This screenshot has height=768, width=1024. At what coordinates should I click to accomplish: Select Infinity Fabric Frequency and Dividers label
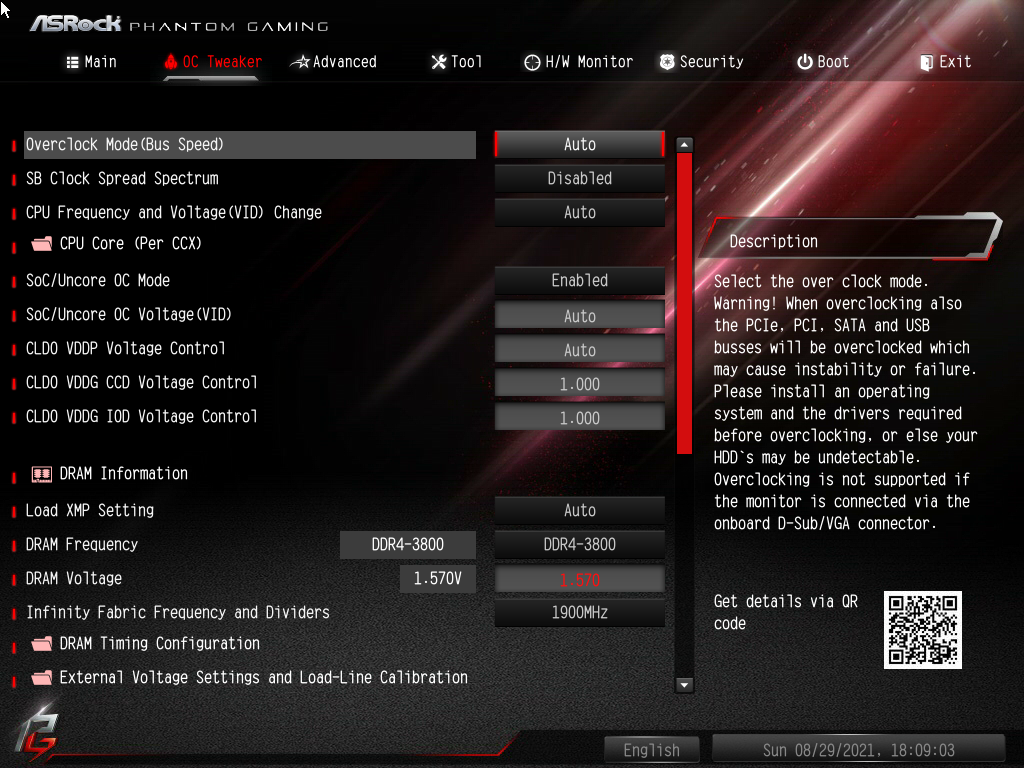click(x=178, y=612)
